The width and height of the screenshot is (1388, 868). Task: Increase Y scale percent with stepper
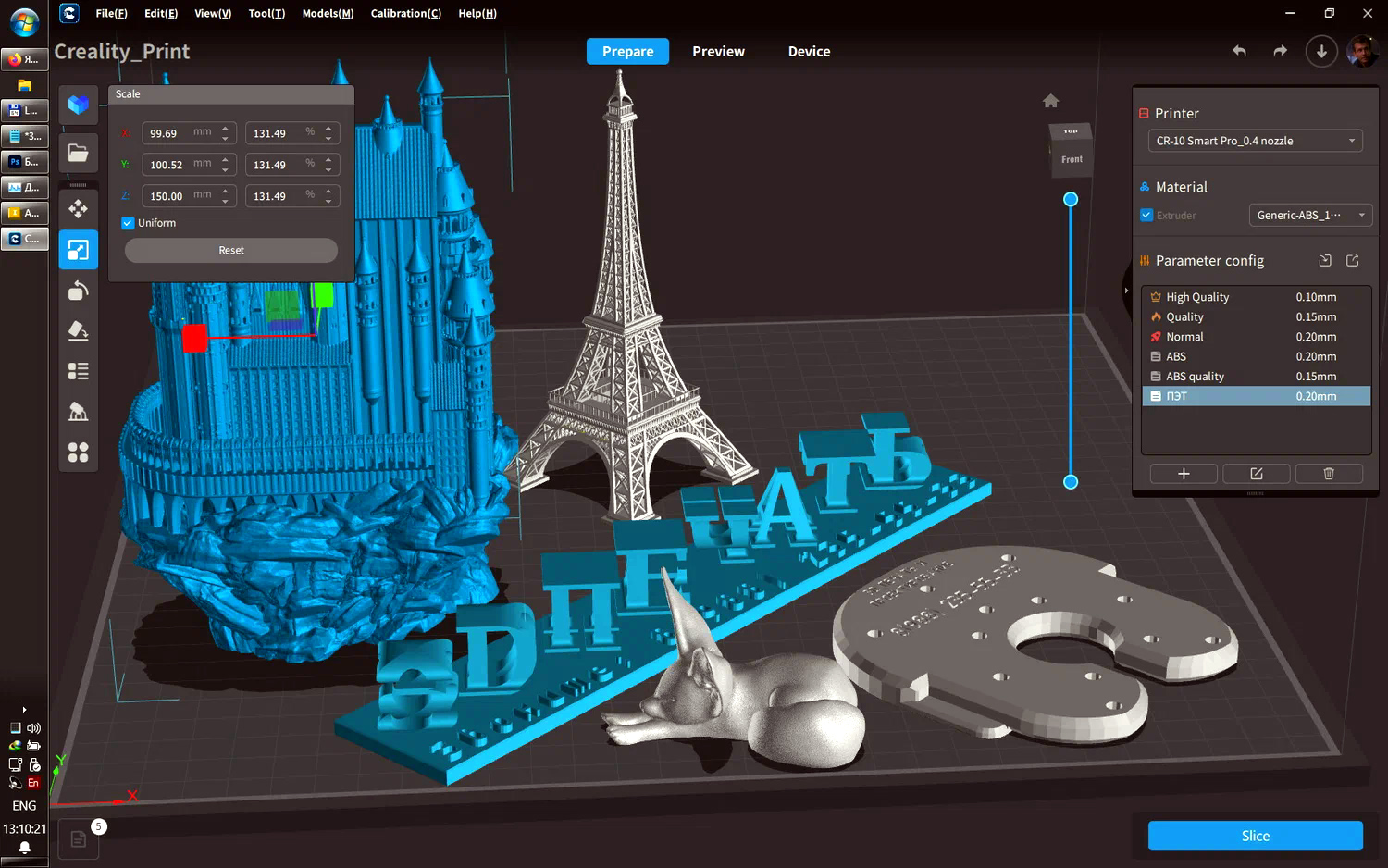click(328, 160)
